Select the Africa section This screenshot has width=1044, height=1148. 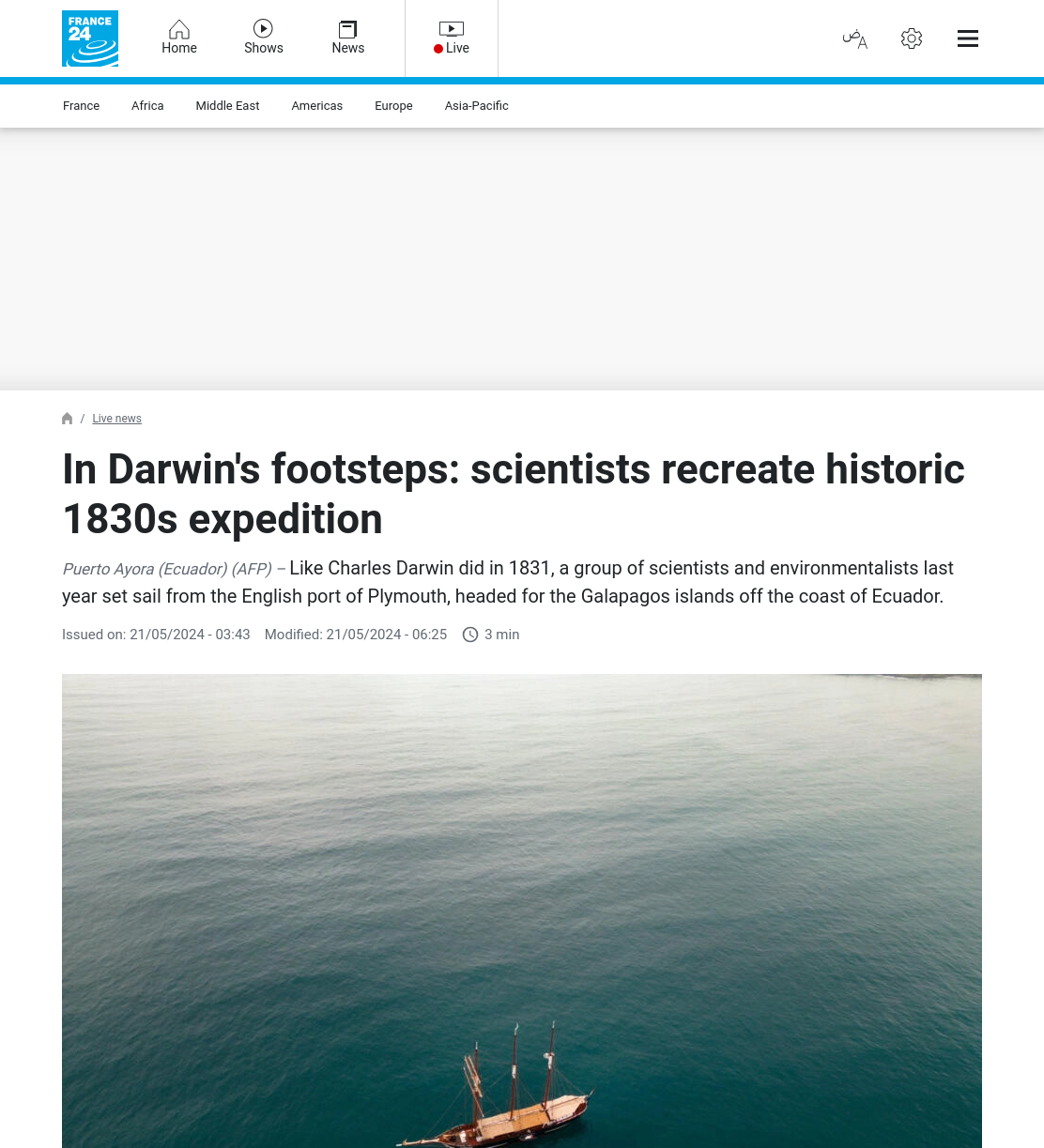[x=147, y=106]
